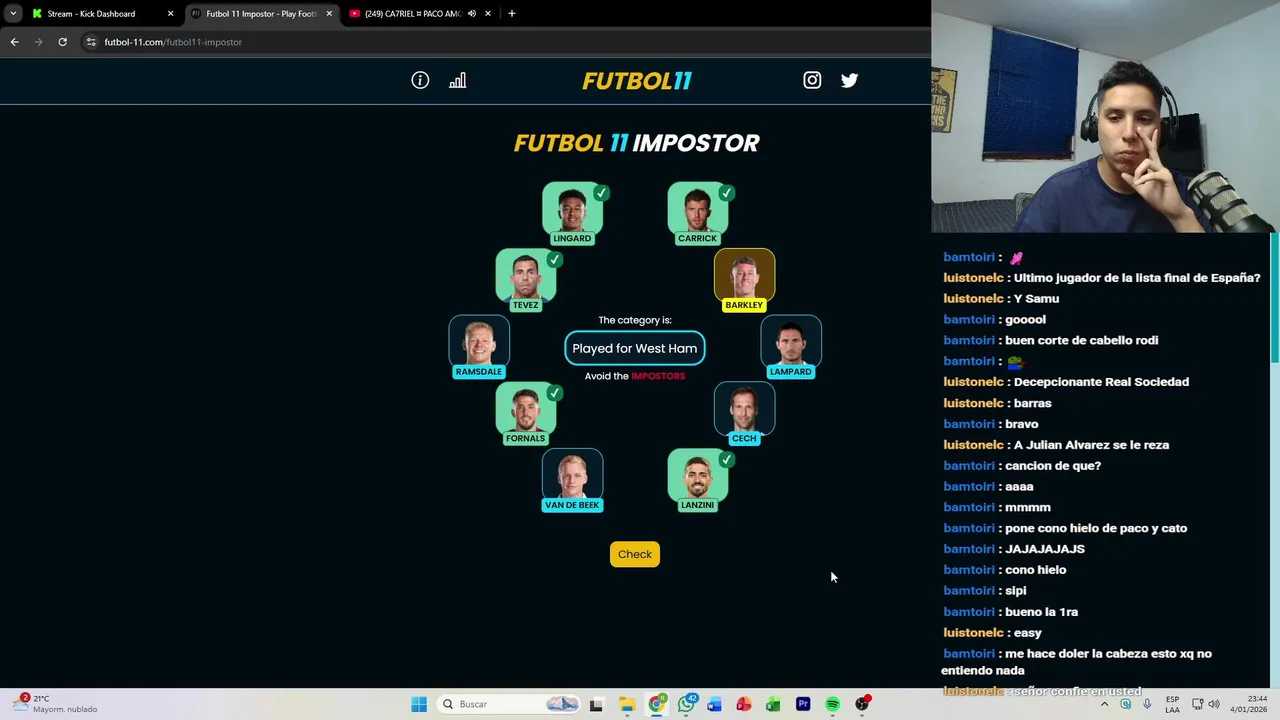Open Microsoft Word from taskbar
The height and width of the screenshot is (720, 1280).
(x=714, y=704)
